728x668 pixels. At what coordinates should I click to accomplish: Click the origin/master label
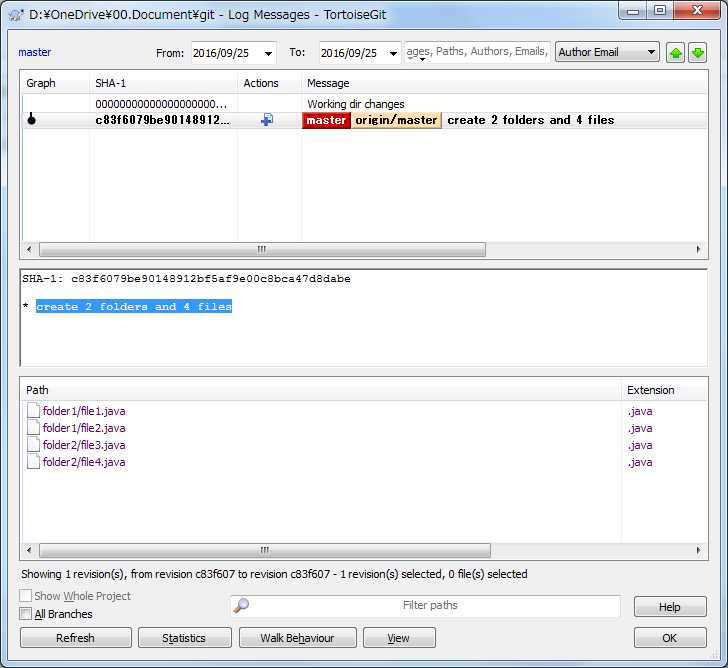(396, 120)
